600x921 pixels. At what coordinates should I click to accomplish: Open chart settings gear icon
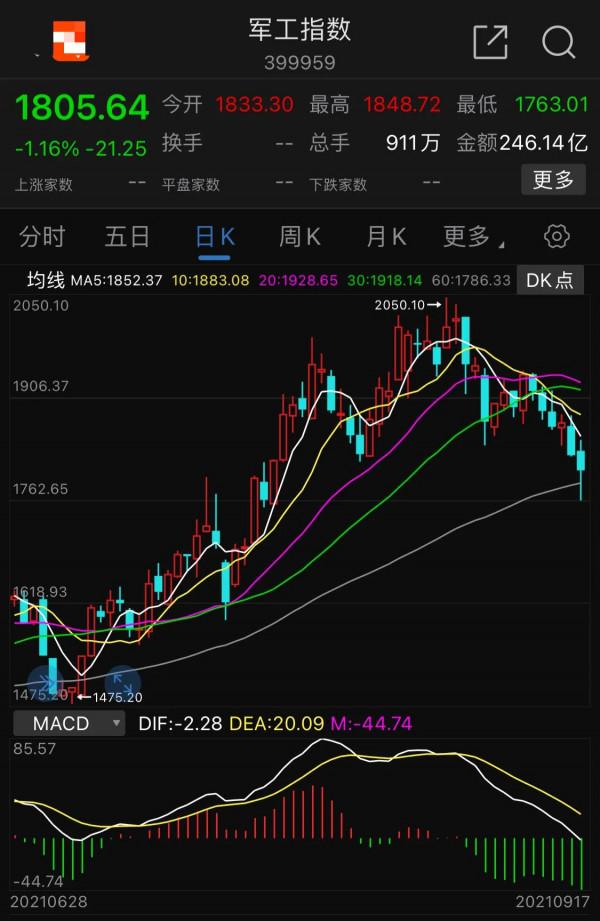[556, 236]
